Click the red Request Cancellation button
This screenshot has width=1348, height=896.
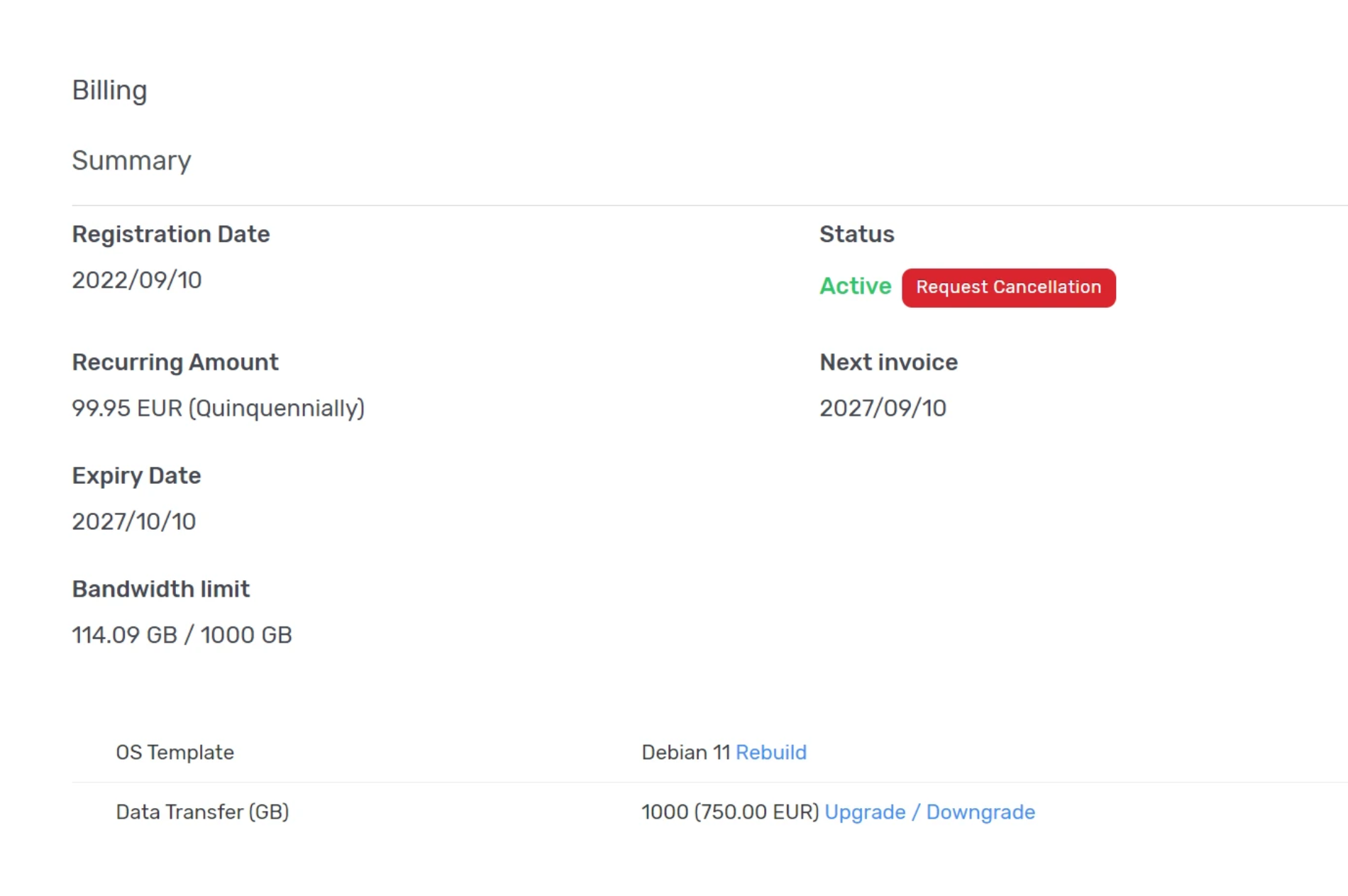(1008, 287)
